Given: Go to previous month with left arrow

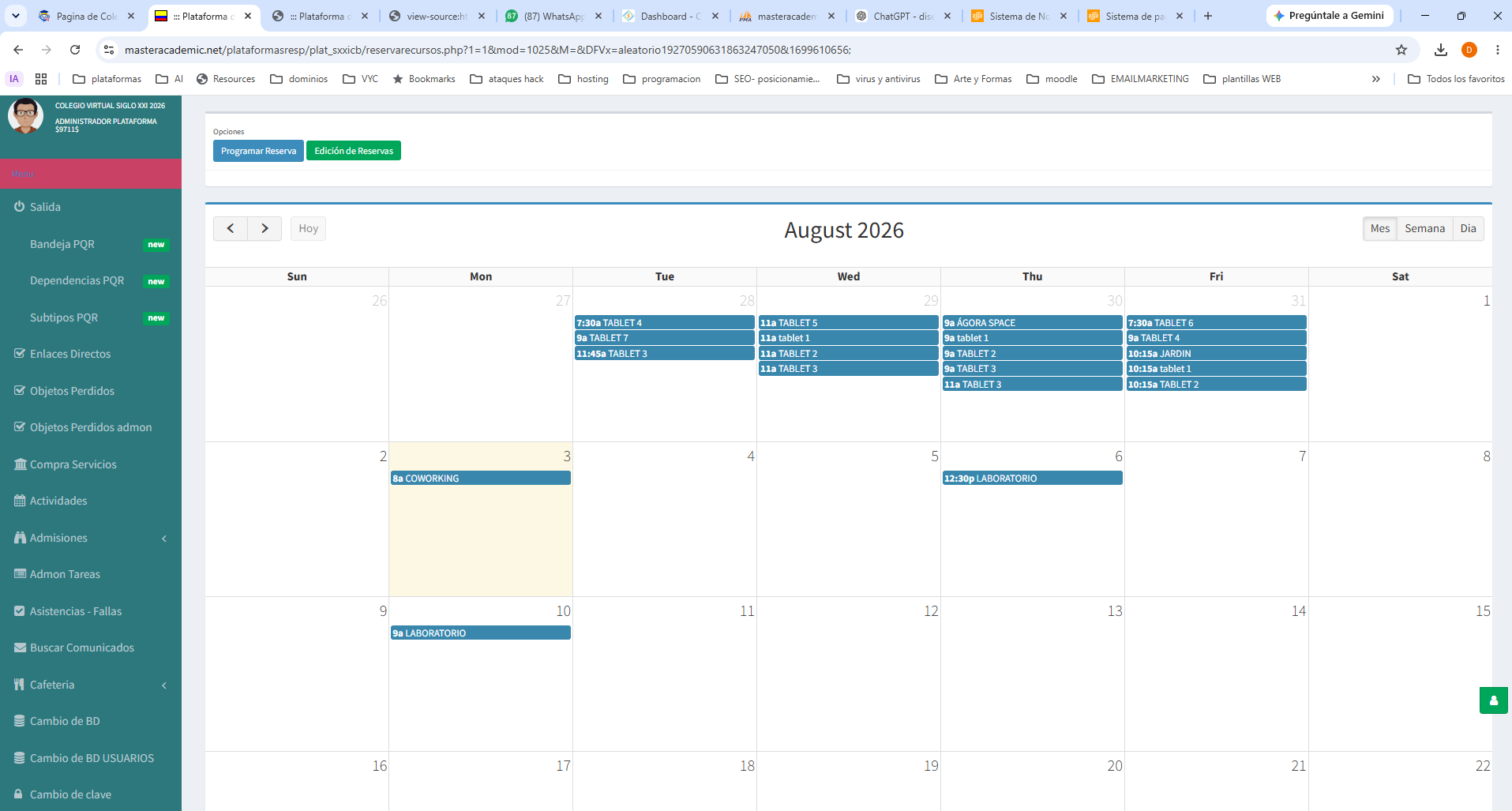Looking at the screenshot, I should 231,228.
